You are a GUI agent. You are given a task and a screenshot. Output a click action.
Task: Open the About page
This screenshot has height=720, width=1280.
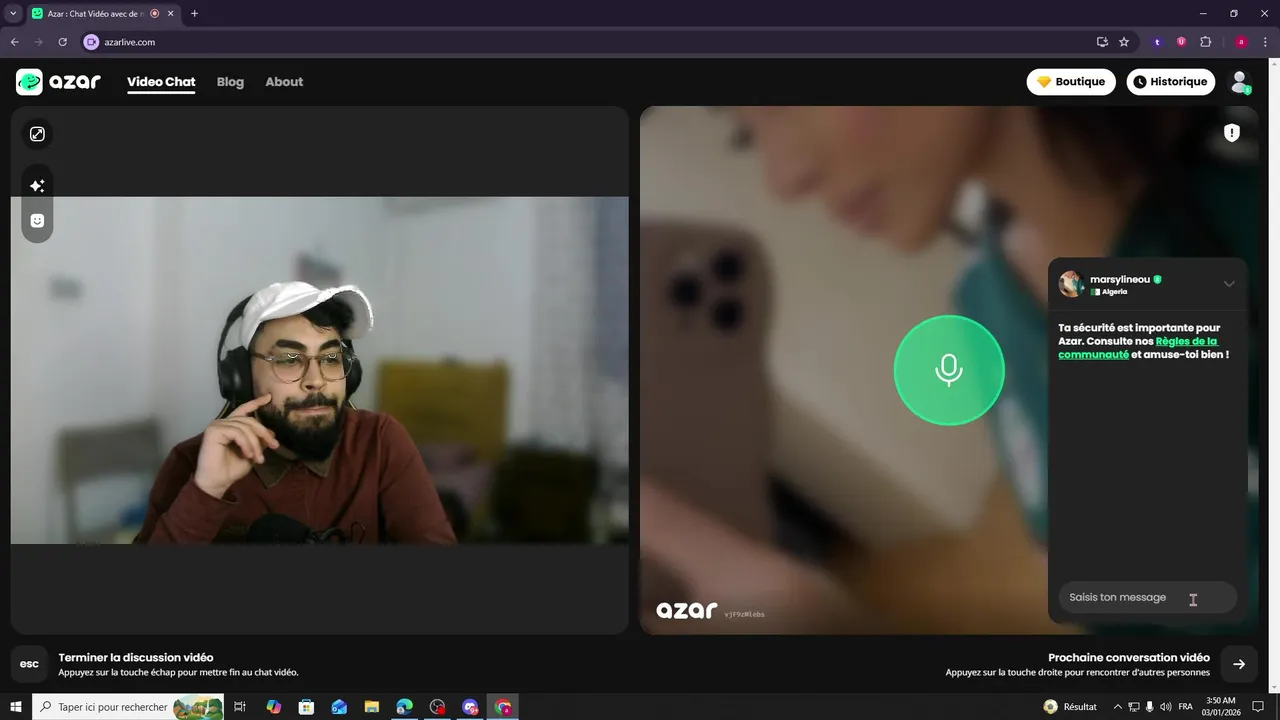(x=284, y=82)
